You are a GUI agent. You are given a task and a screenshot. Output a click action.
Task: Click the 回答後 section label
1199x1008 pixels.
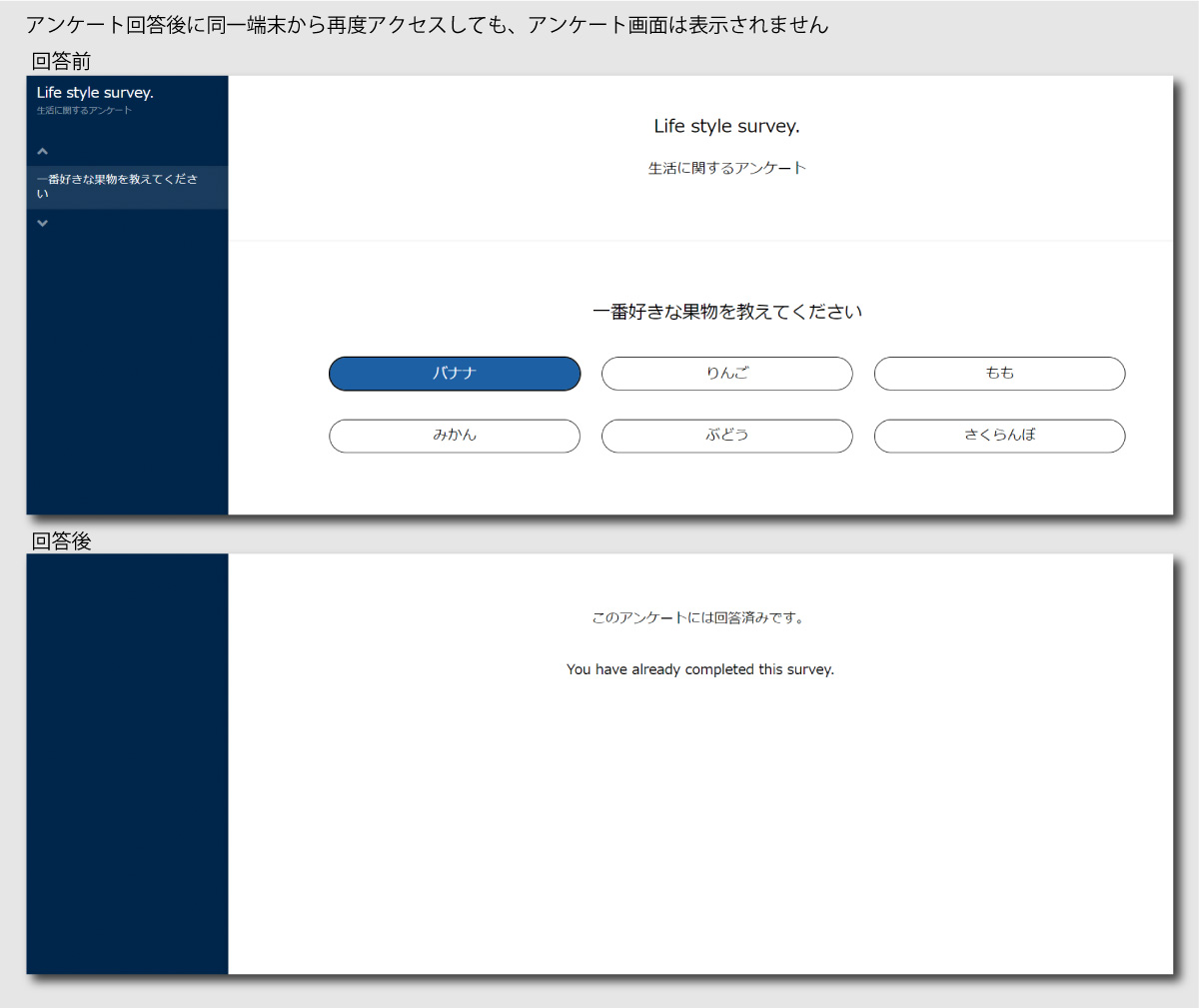click(x=61, y=540)
